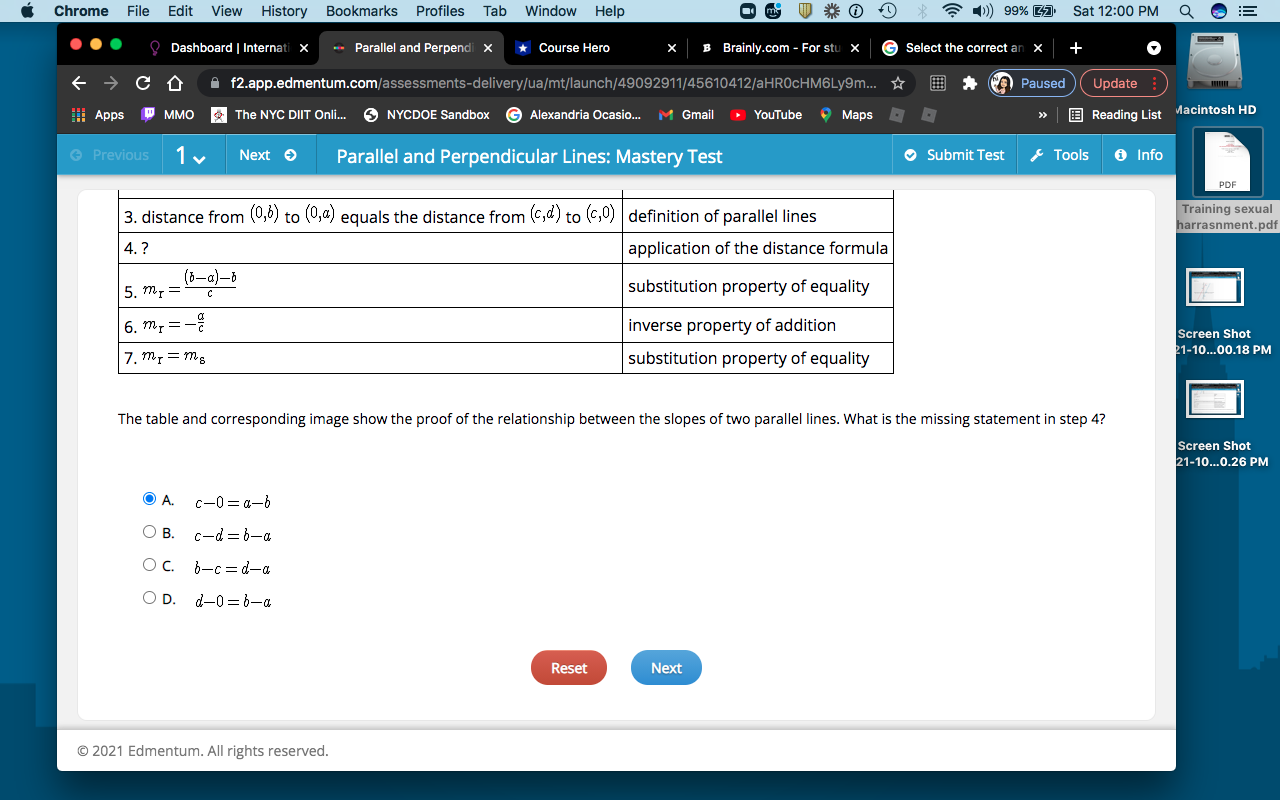This screenshot has width=1280, height=800.
Task: Click the 'inverse property of addition' cell
Action: click(757, 325)
